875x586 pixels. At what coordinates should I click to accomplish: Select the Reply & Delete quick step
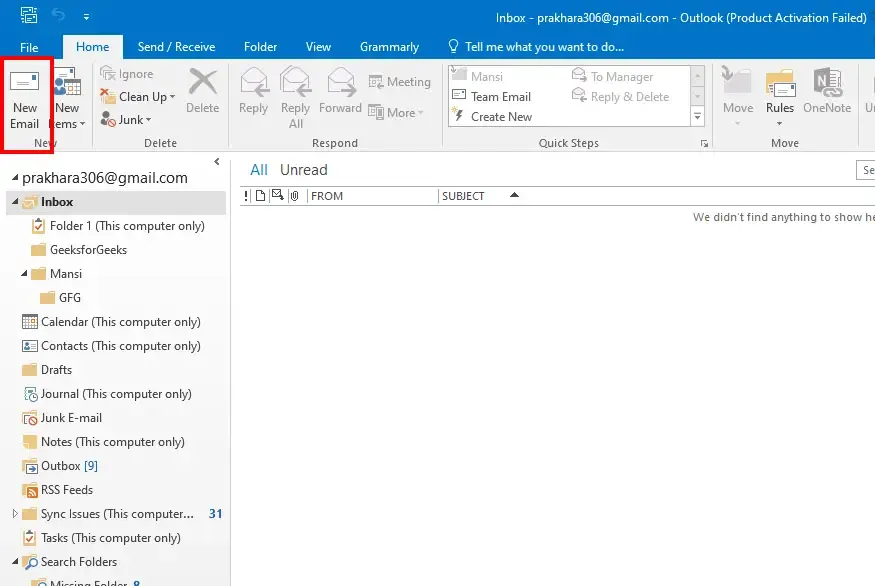click(621, 97)
